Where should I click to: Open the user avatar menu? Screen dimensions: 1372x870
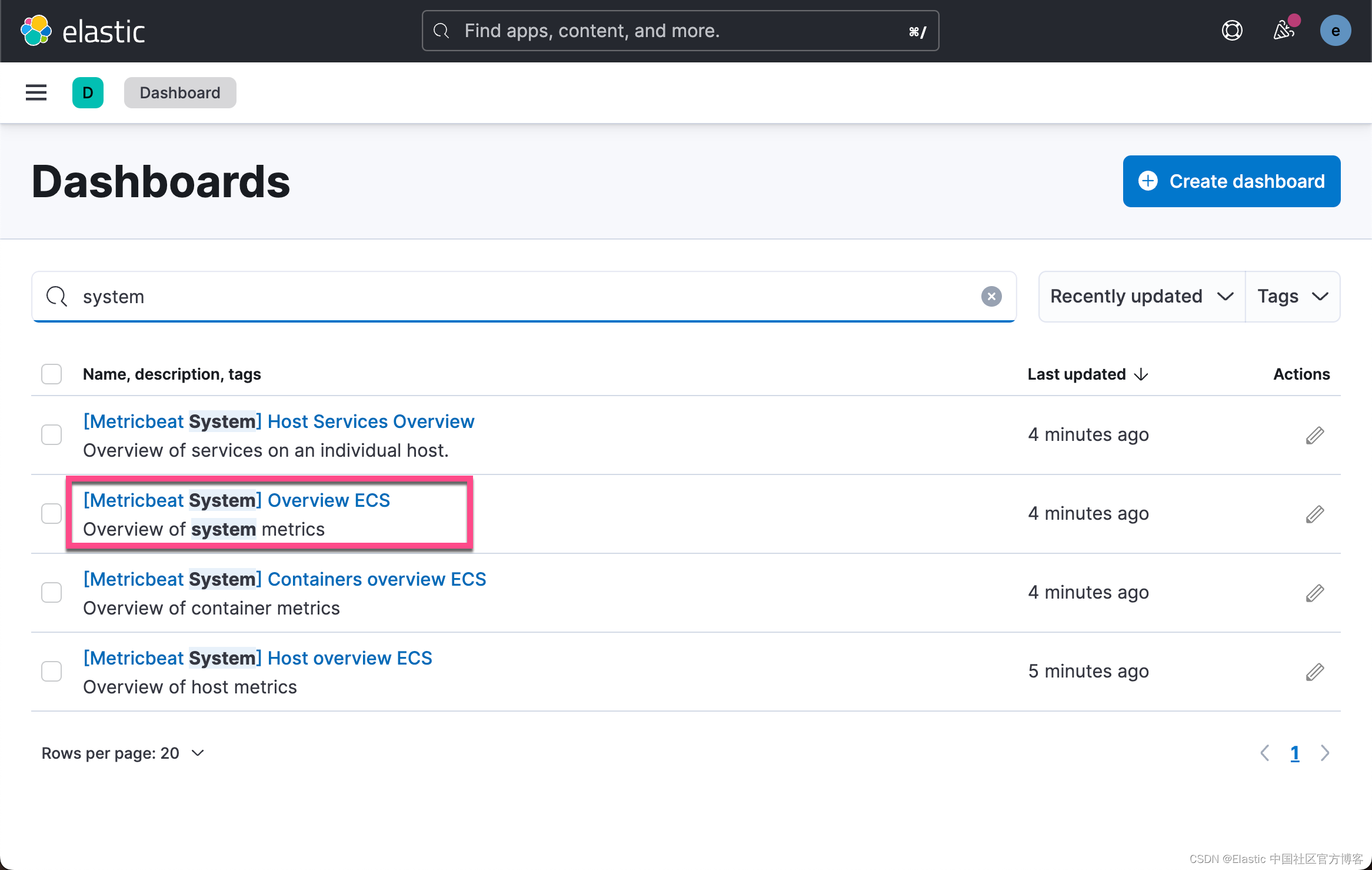pyautogui.click(x=1335, y=31)
